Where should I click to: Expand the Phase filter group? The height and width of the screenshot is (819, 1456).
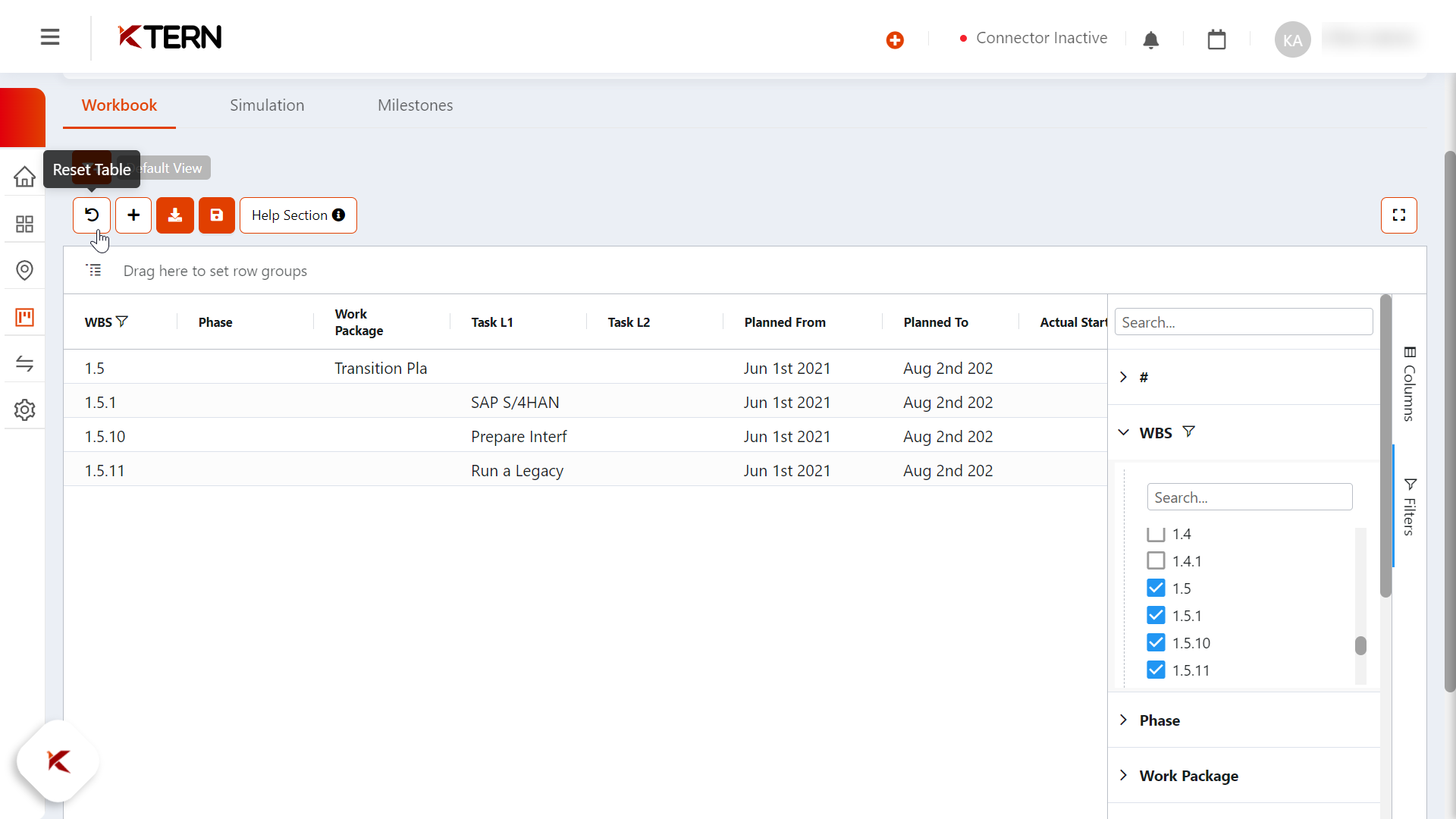[1124, 720]
